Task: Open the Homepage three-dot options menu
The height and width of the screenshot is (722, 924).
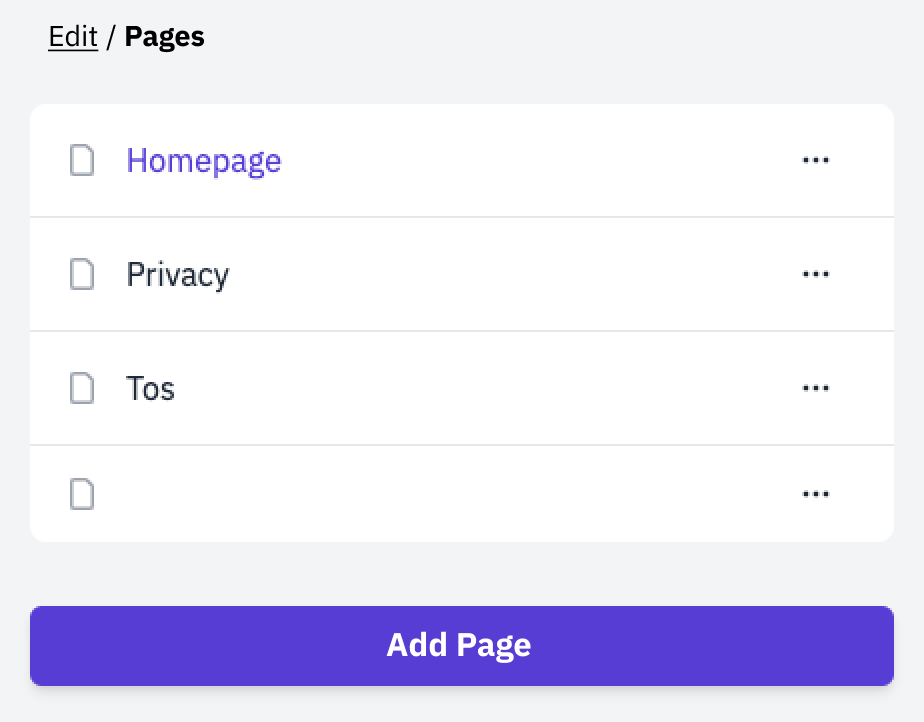Action: 816,160
